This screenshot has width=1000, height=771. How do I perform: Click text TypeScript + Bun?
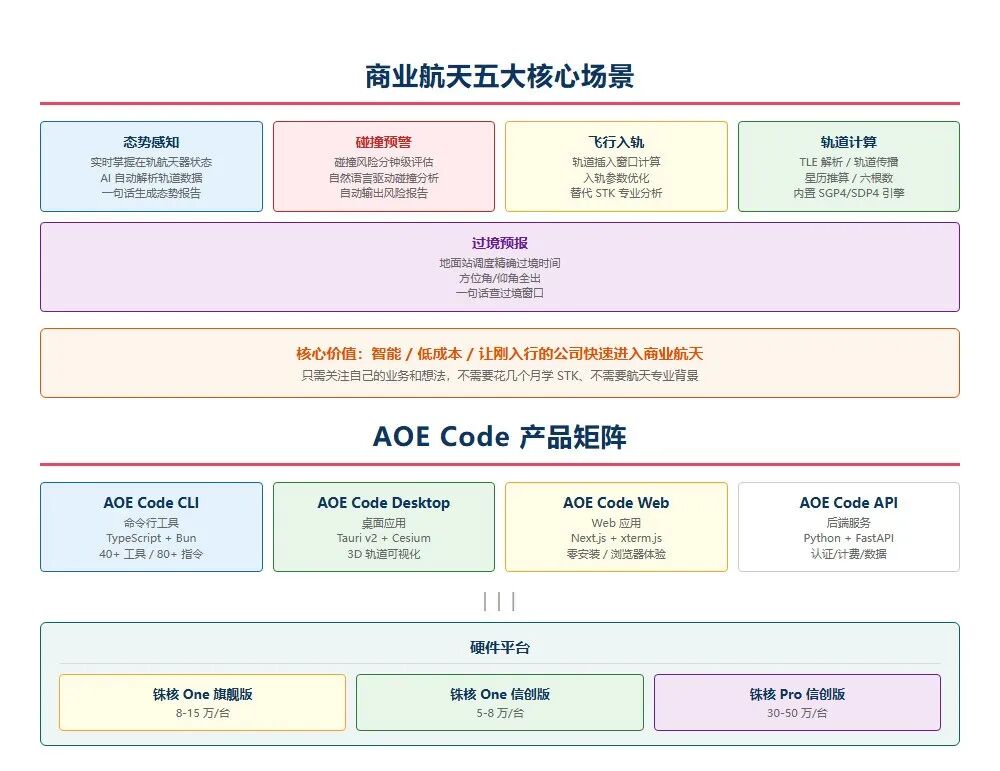click(151, 538)
